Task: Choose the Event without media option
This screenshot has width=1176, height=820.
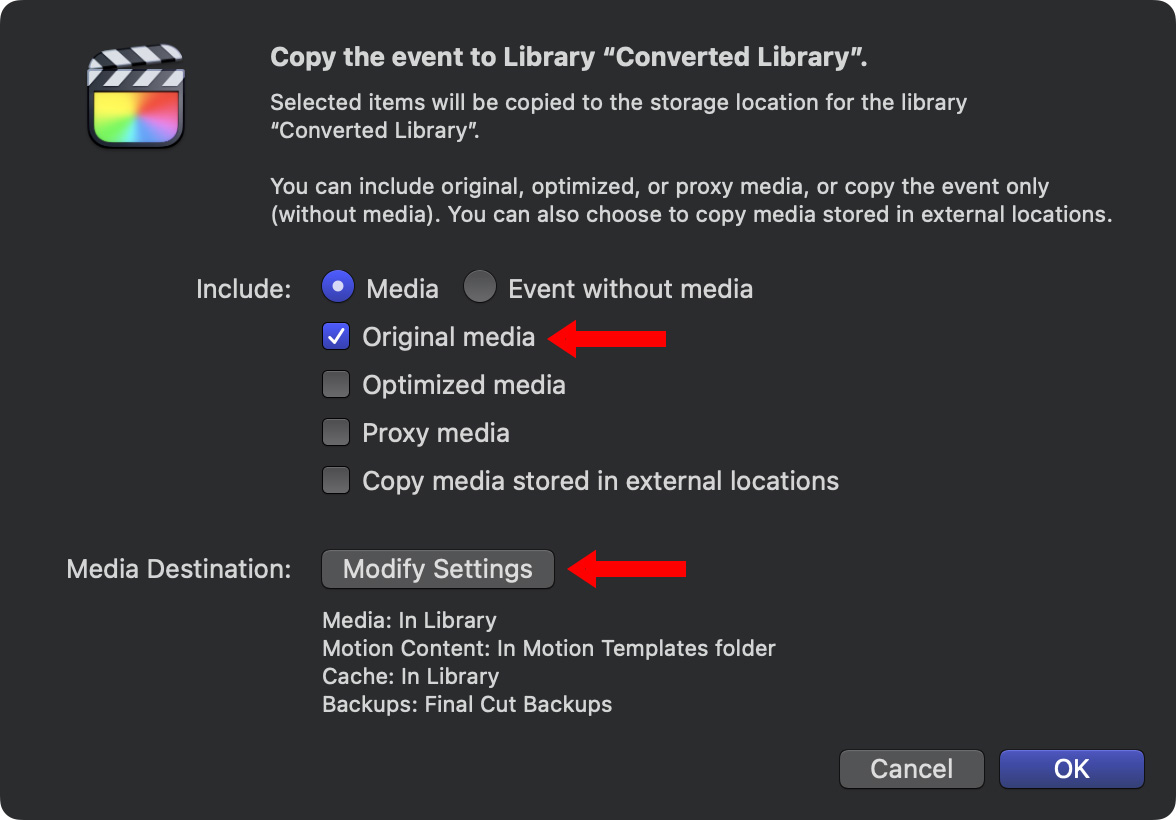Action: point(480,288)
